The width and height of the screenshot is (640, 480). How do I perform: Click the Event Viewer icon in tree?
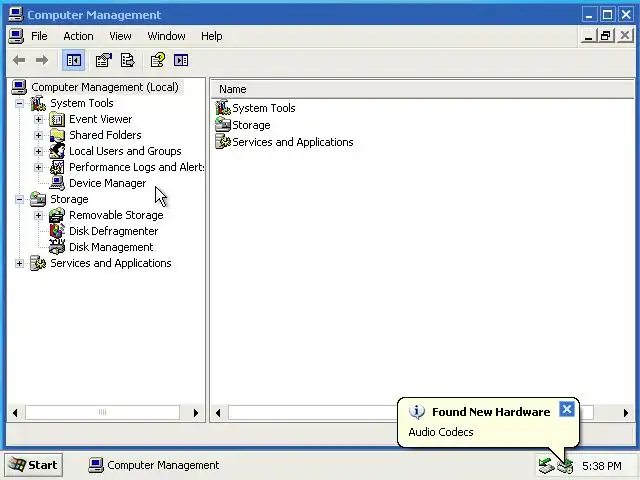[x=57, y=119]
